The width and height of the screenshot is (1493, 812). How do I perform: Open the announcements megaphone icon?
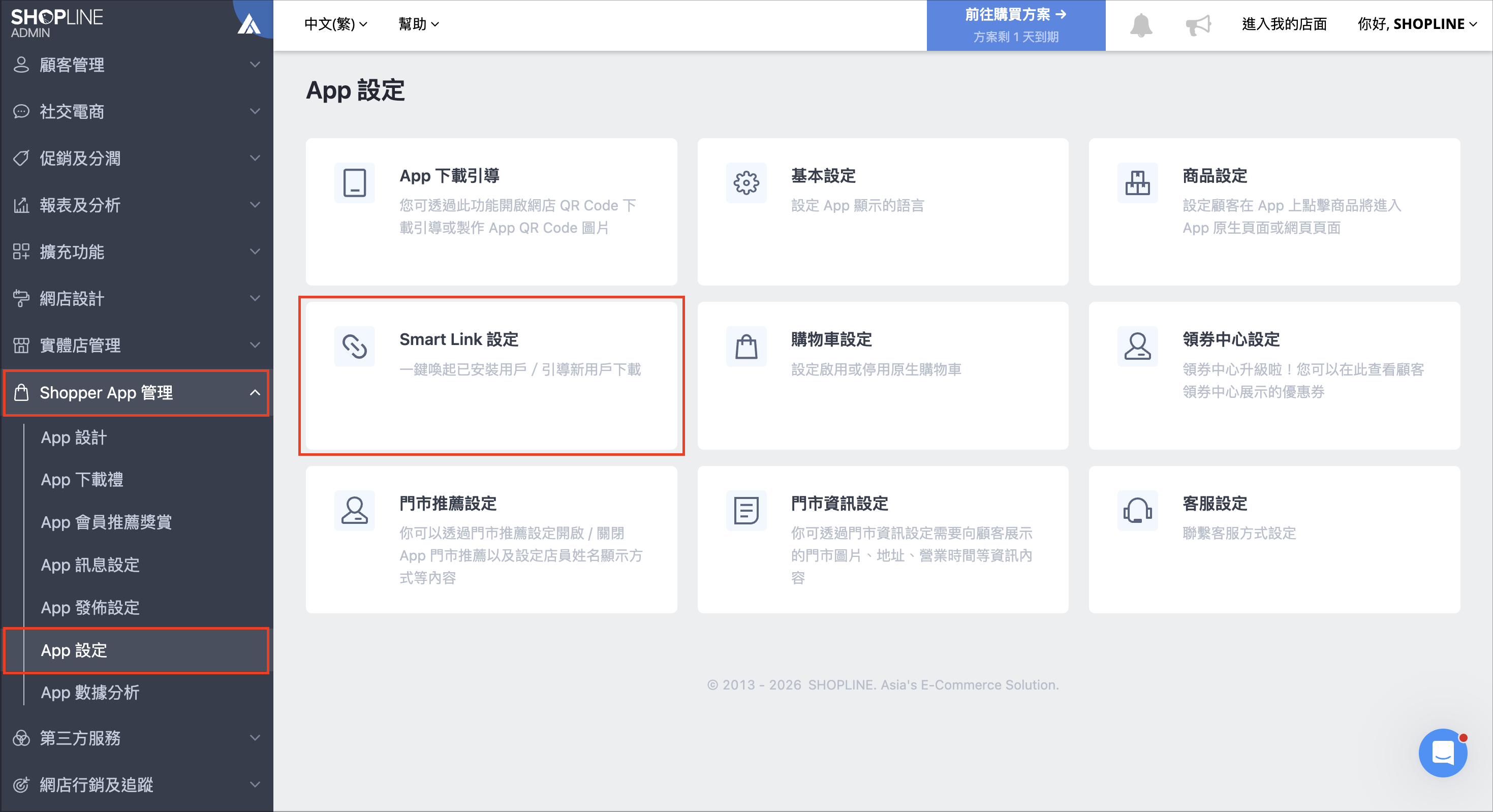tap(1198, 25)
